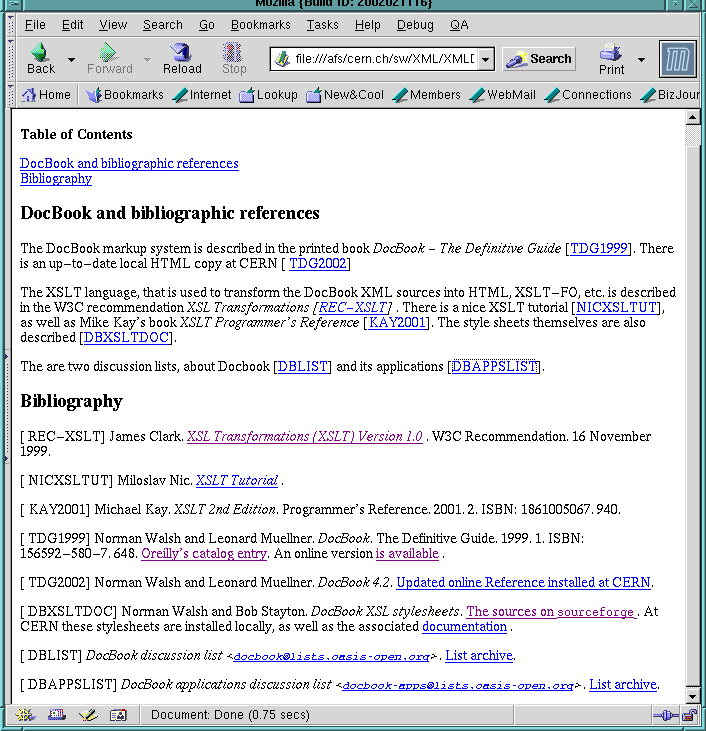Click the URL address input field

coord(385,59)
